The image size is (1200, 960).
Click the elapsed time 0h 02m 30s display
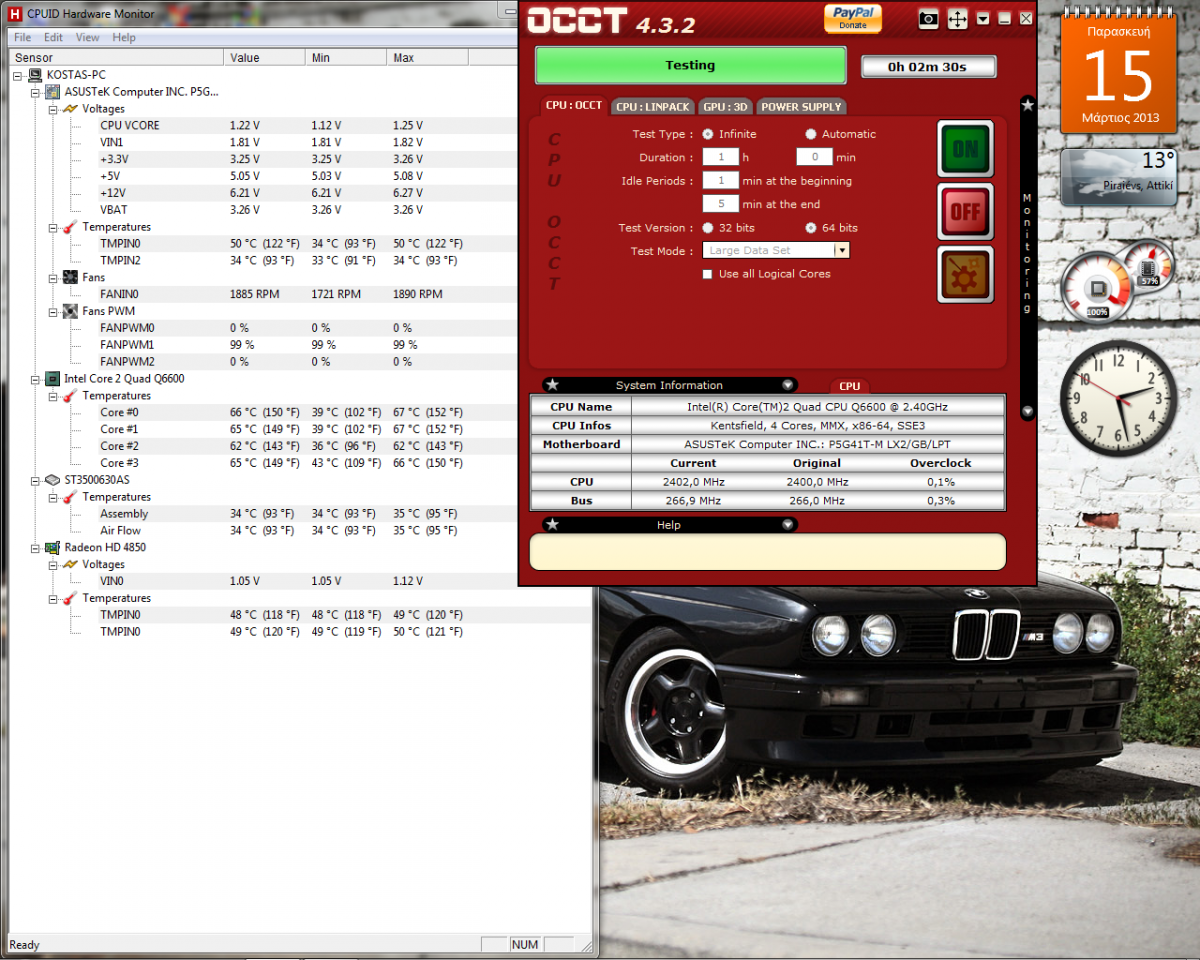pos(928,67)
